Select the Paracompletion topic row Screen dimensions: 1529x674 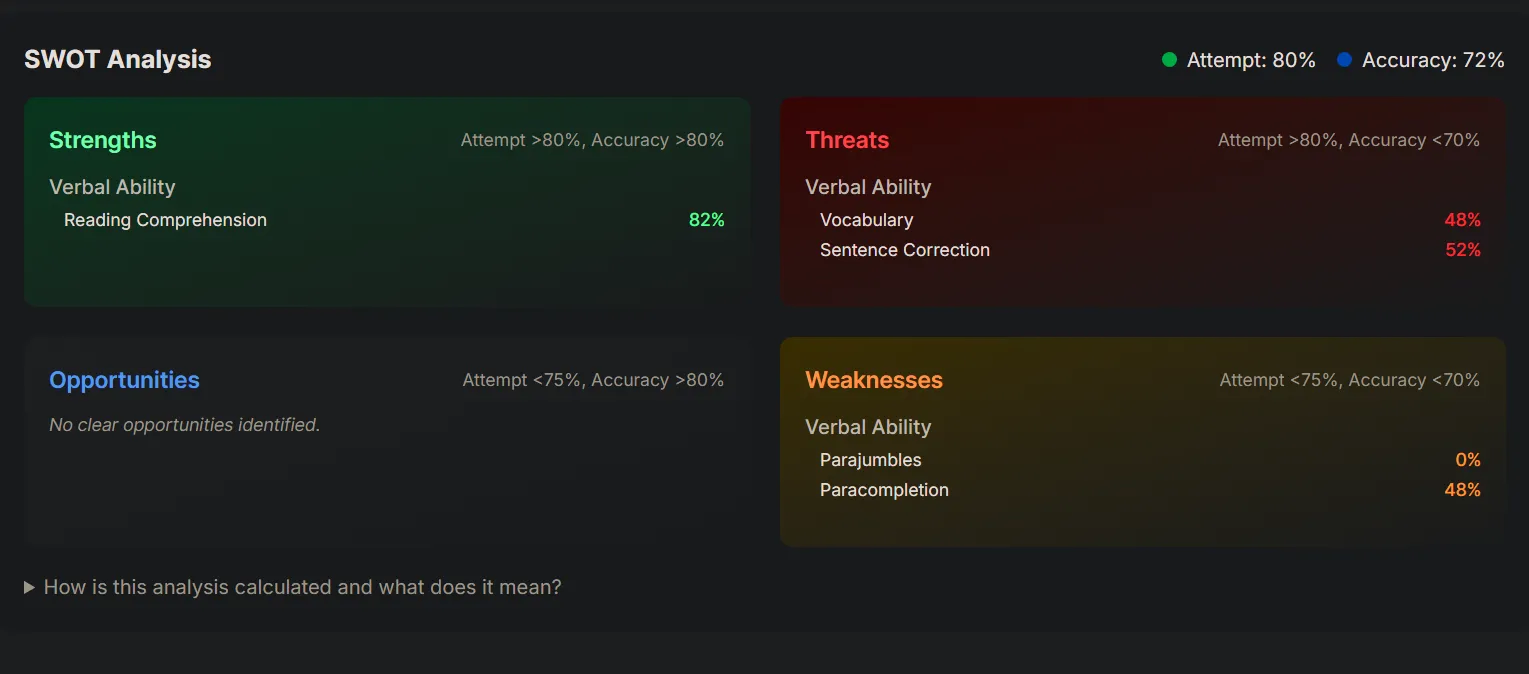(x=1150, y=490)
